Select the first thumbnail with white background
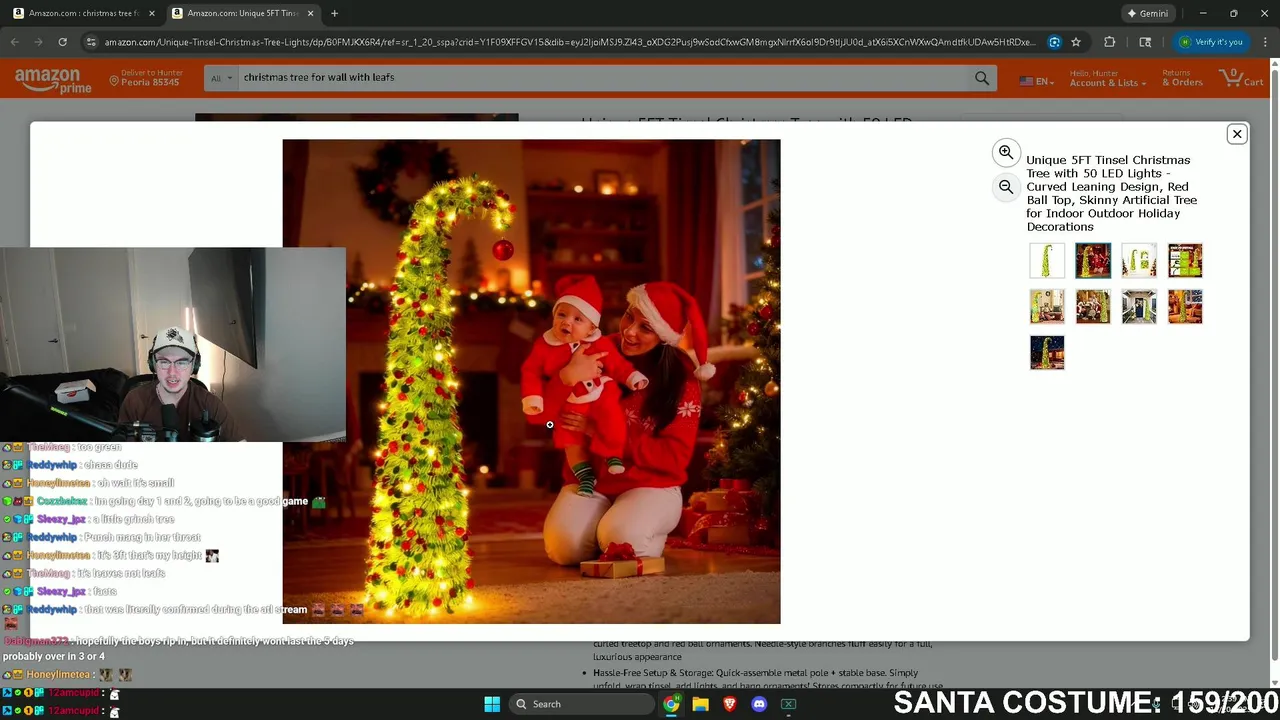This screenshot has height=720, width=1280. pos(1047,261)
